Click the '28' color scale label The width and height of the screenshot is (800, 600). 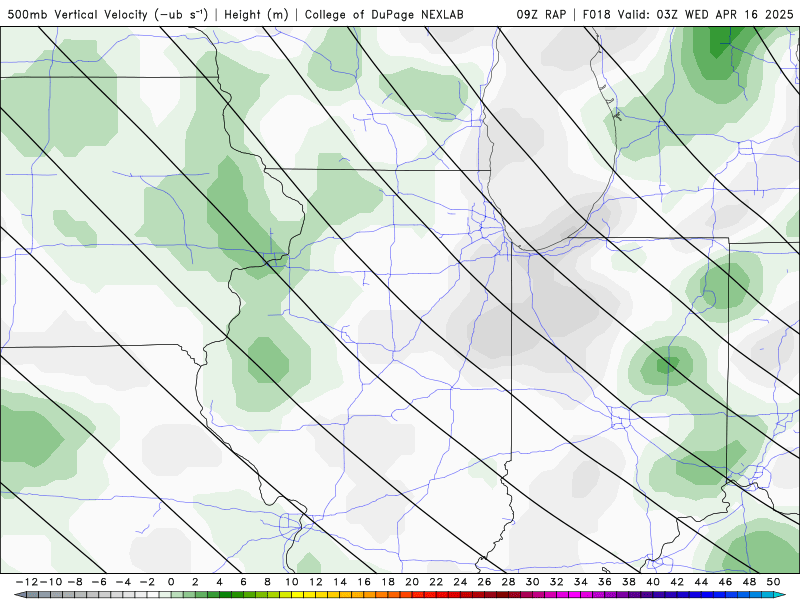click(508, 582)
